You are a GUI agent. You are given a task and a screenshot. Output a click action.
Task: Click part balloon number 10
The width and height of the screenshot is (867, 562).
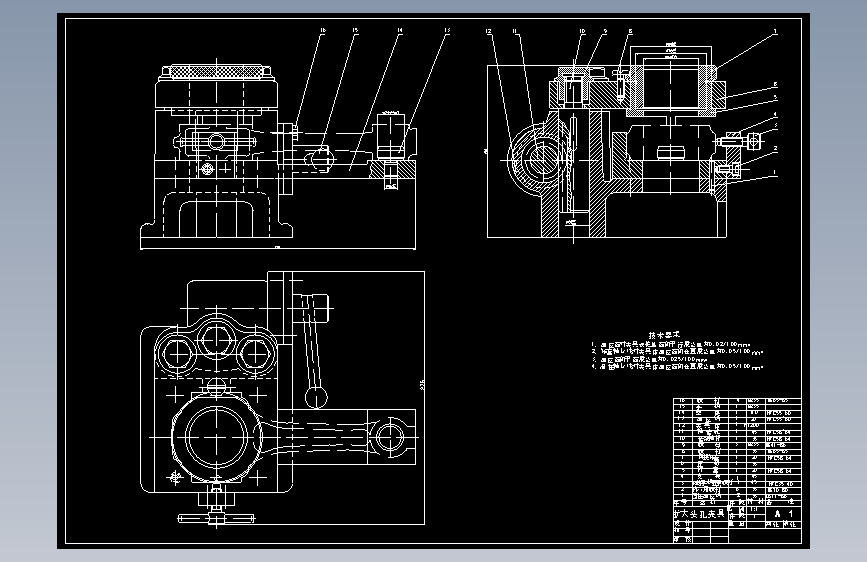582,32
